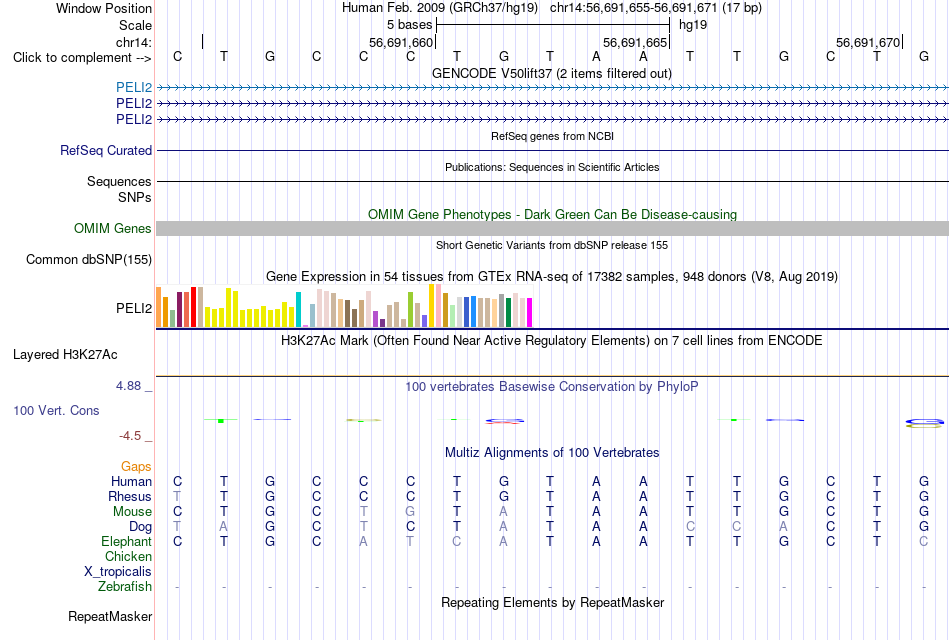Click the 'hg19' label after the scale bar
Viewport: 950px width, 640px height.
pos(693,25)
